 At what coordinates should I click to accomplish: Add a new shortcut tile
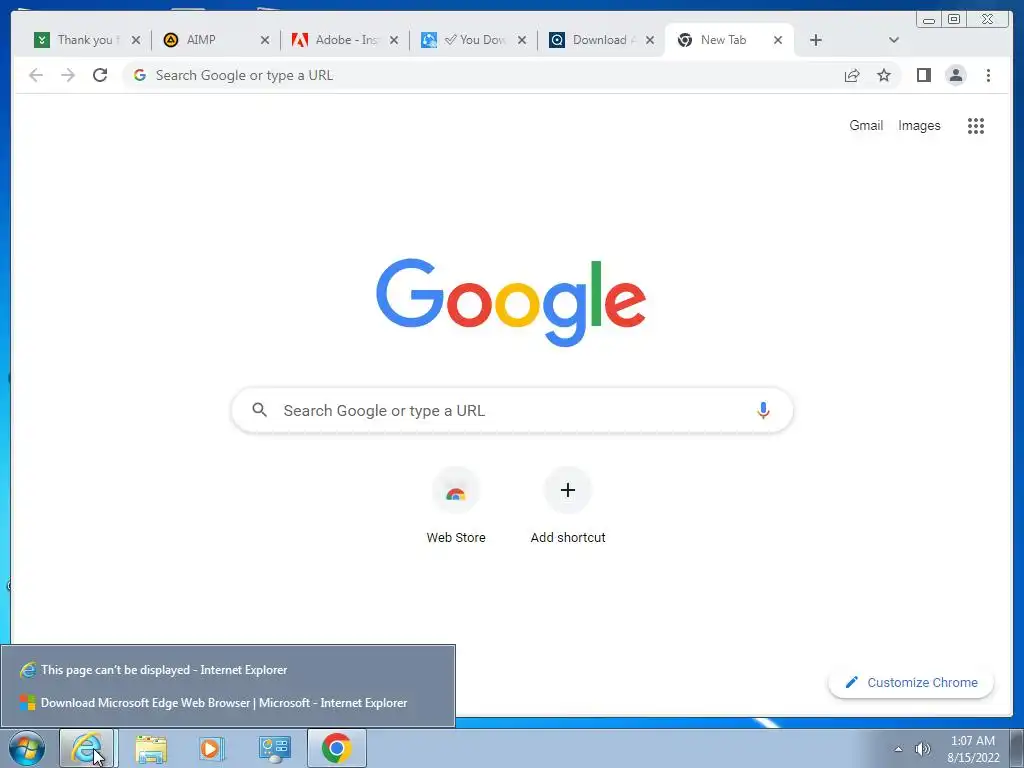(568, 505)
